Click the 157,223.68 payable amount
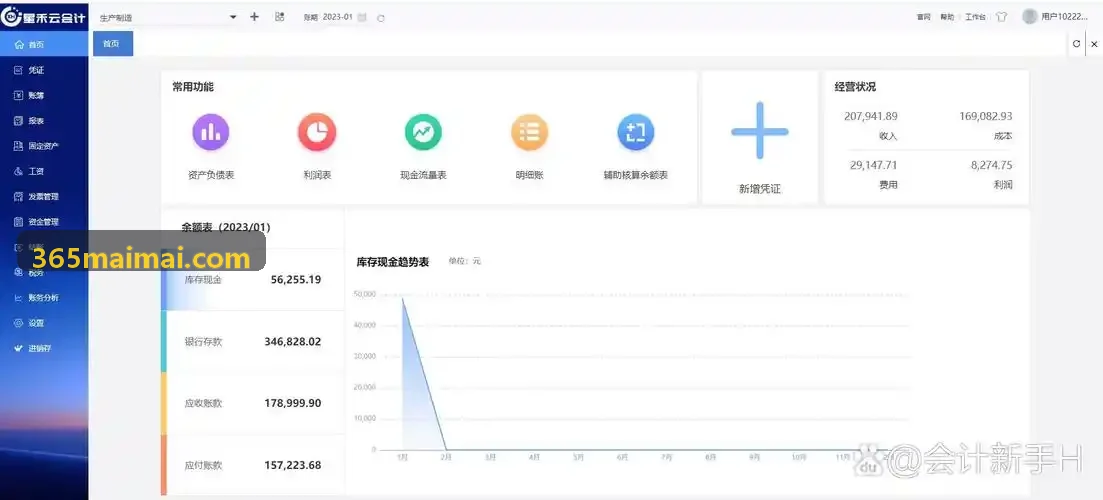Image resolution: width=1103 pixels, height=500 pixels. tap(293, 466)
